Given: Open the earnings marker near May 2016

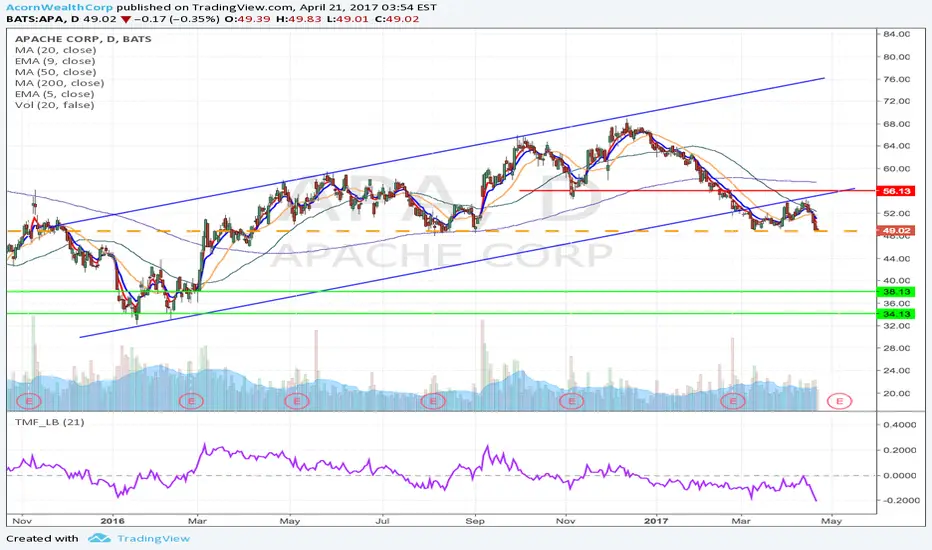Looking at the screenshot, I should pyautogui.click(x=297, y=401).
